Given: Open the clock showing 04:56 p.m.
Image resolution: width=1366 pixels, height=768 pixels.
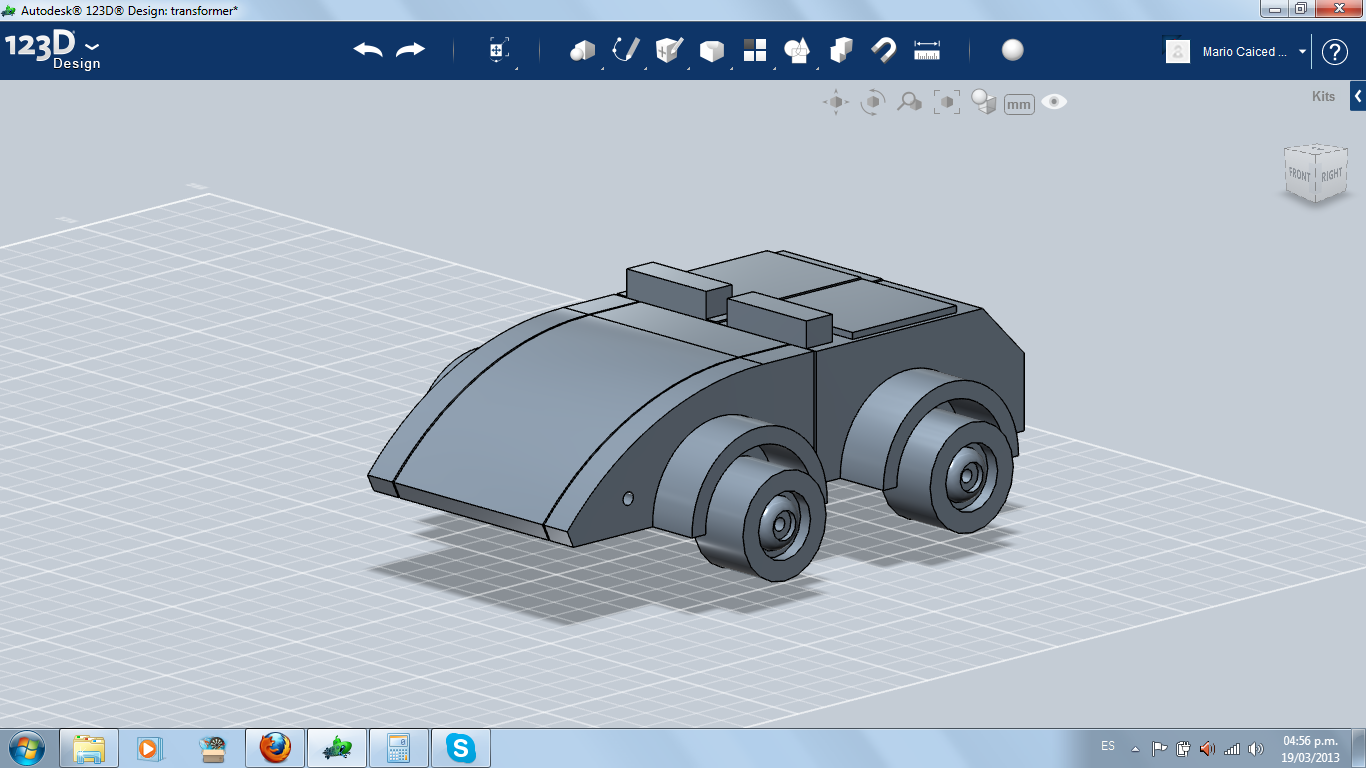Looking at the screenshot, I should [x=1310, y=749].
